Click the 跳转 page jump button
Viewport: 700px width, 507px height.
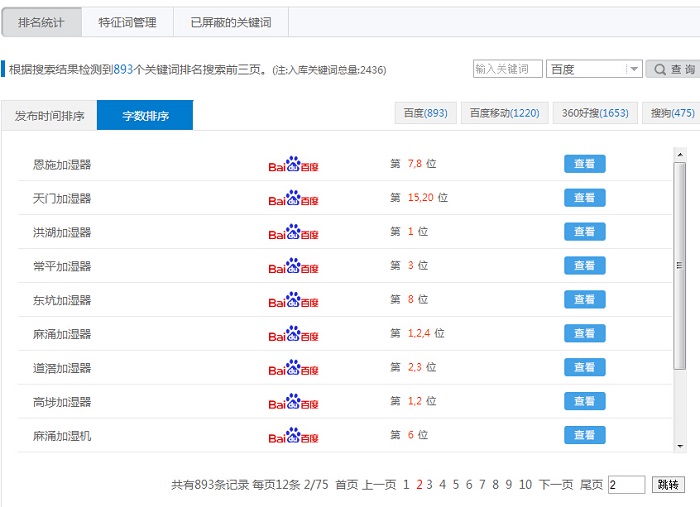[x=668, y=485]
